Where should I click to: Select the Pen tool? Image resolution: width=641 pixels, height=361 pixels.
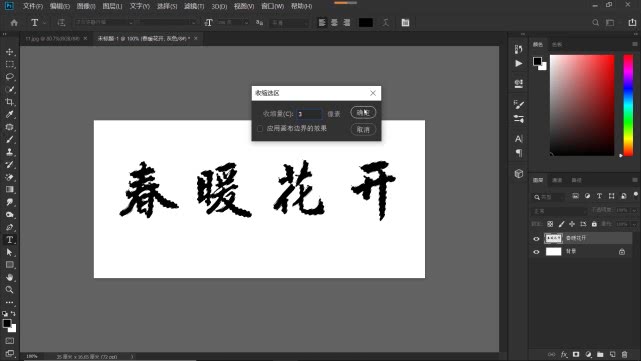point(9,227)
